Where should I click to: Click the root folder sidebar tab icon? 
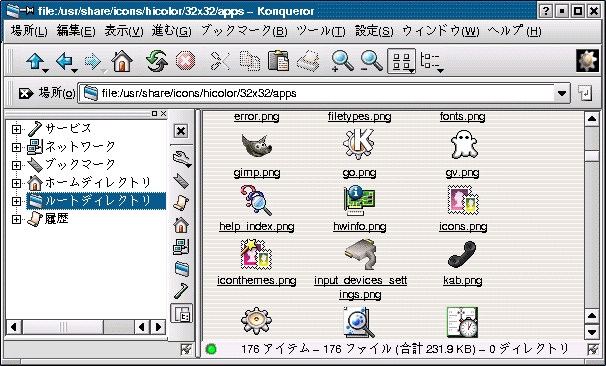[x=181, y=269]
